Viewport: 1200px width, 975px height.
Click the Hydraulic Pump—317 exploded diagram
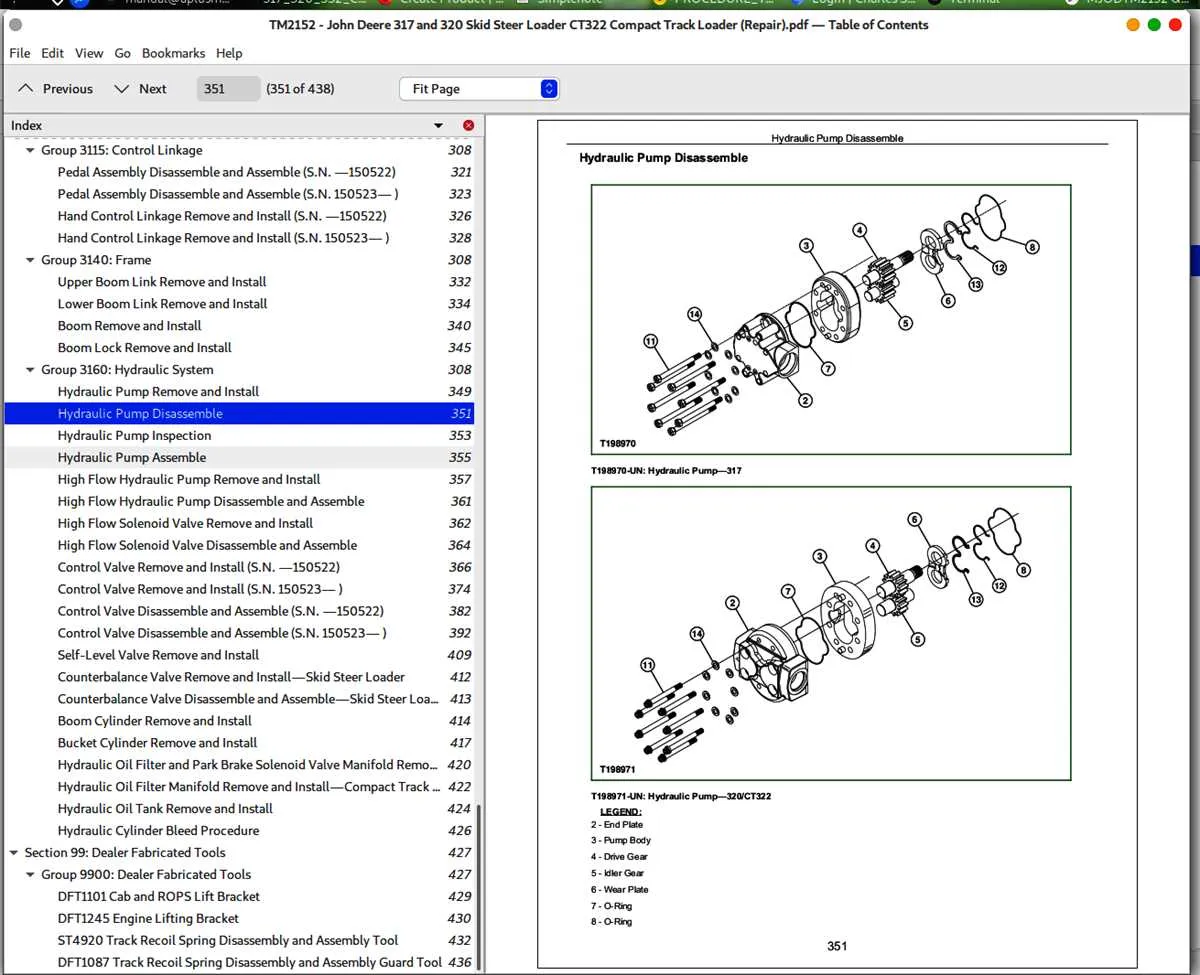tap(831, 321)
